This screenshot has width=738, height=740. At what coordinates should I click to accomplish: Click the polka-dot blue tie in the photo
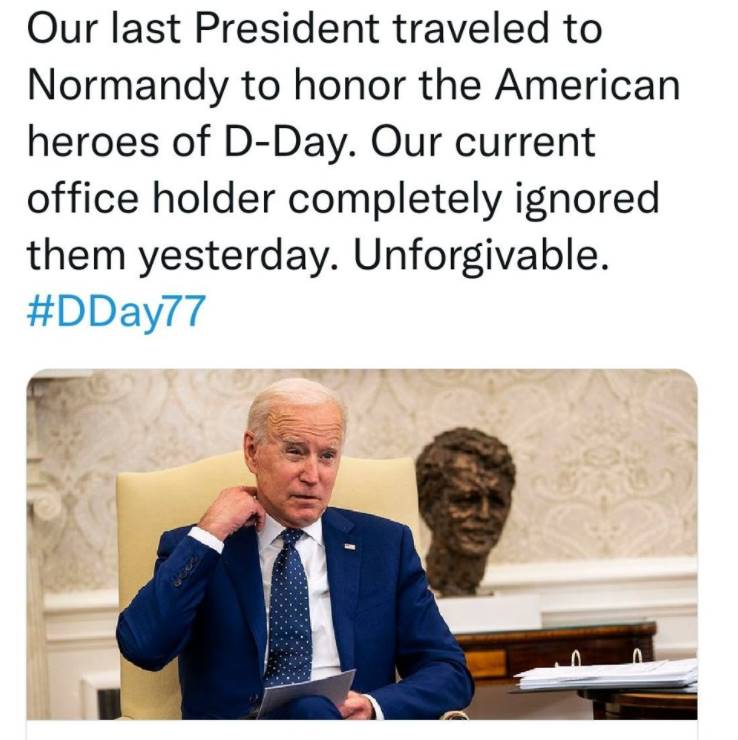[287, 608]
